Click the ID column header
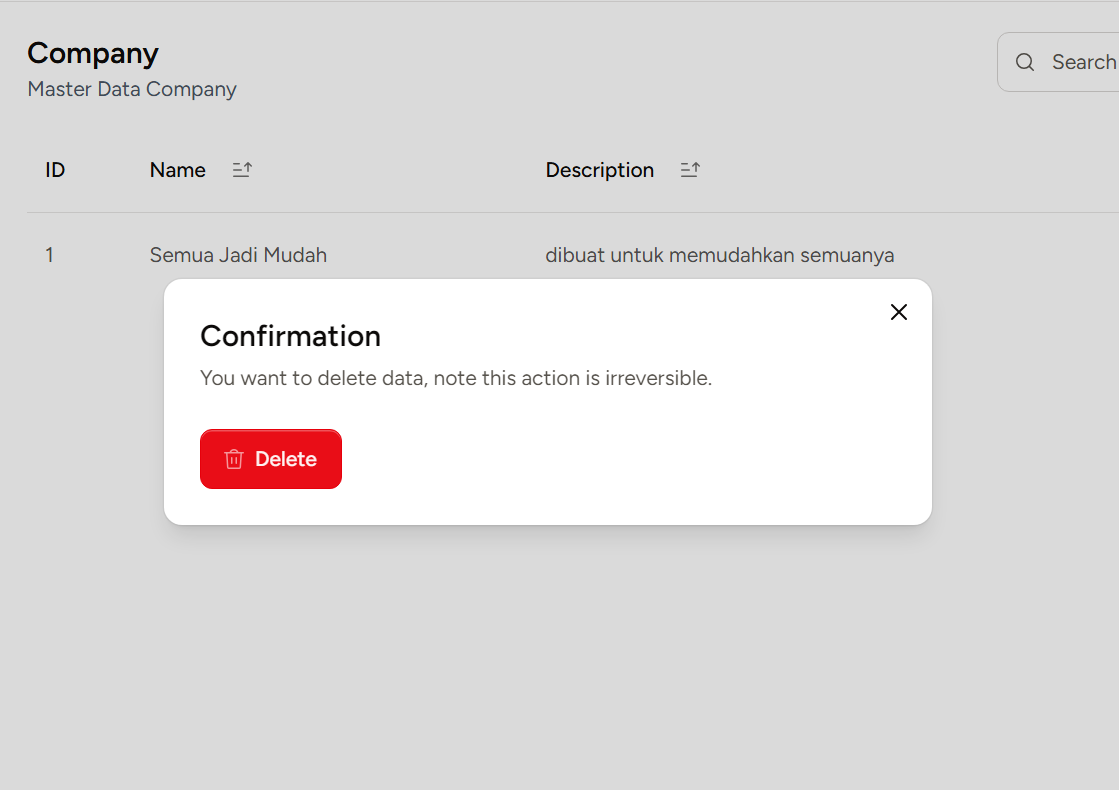Screen dimensions: 1119x790 pos(55,170)
